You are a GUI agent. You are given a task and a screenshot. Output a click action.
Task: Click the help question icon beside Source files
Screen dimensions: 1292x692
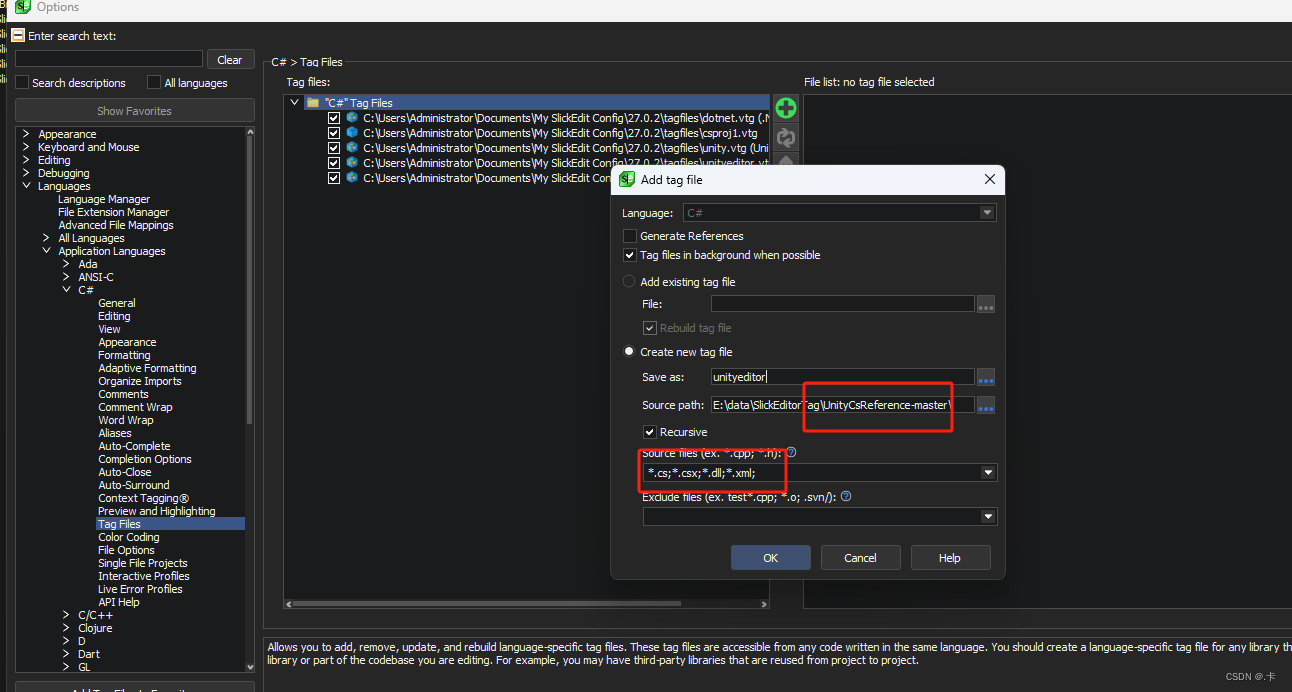[791, 453]
